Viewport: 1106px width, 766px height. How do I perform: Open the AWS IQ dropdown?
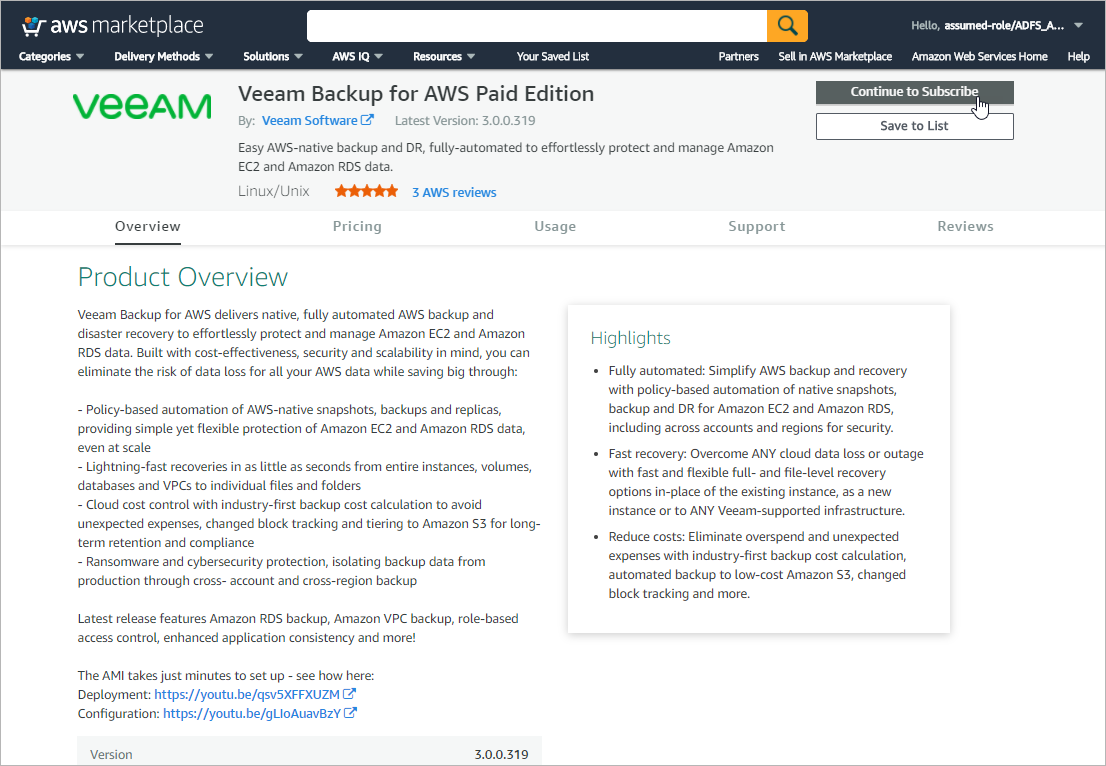click(358, 56)
